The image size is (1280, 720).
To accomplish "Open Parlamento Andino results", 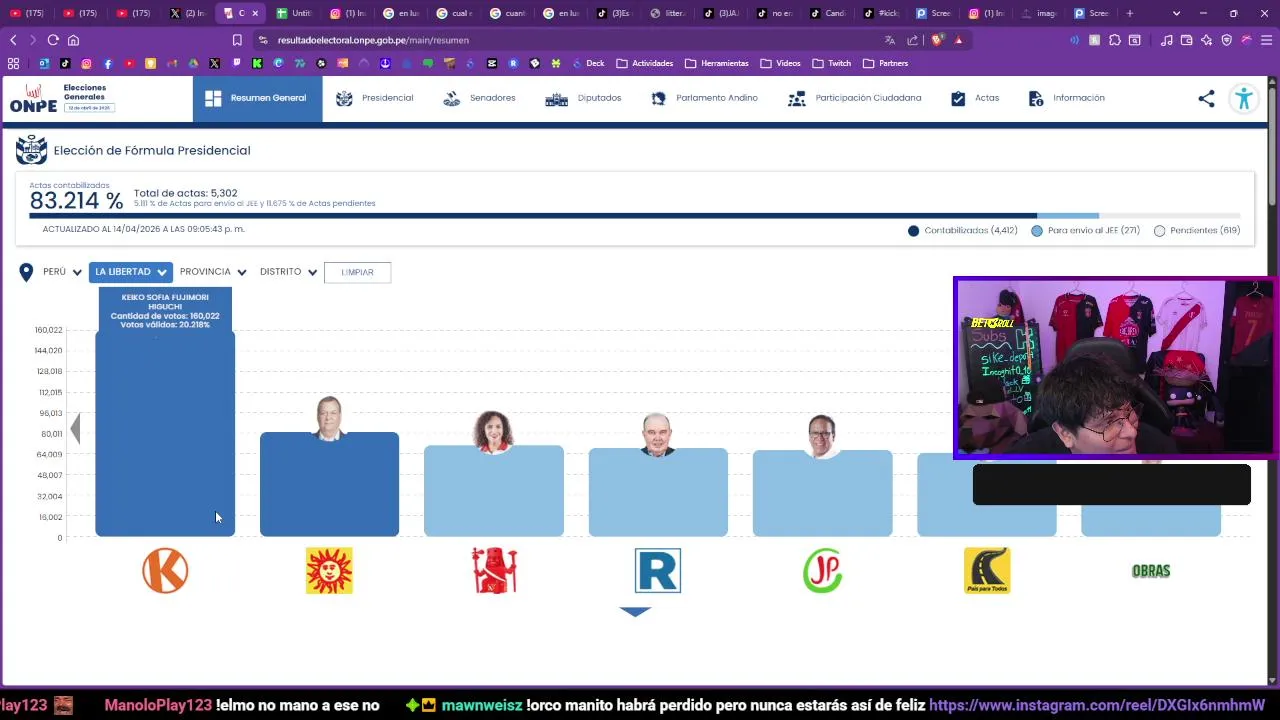I will pos(704,98).
